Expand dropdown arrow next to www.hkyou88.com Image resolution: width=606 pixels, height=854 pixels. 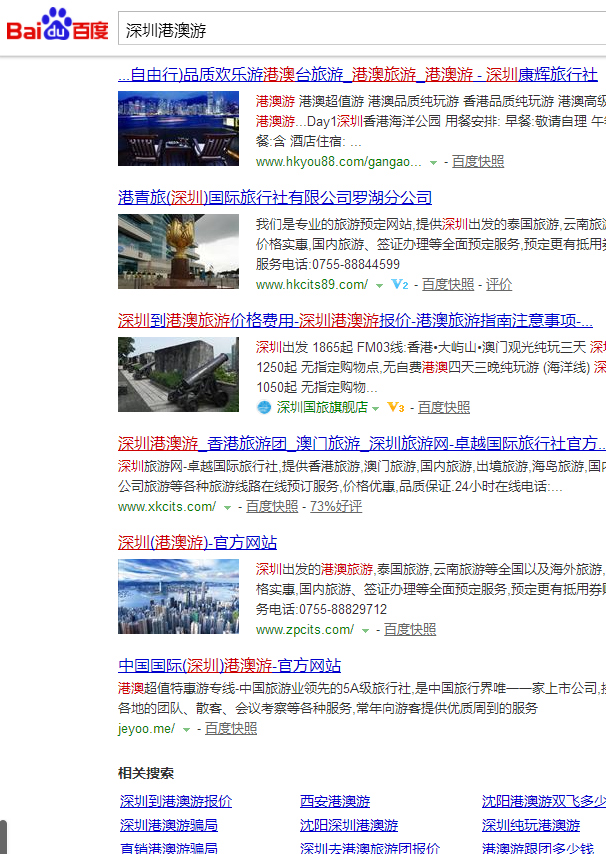[x=433, y=162]
